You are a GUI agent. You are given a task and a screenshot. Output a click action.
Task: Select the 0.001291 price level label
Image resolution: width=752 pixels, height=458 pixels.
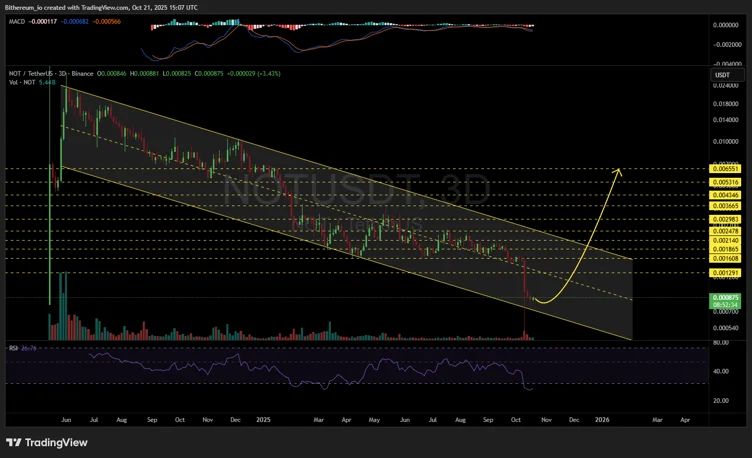[x=721, y=272]
